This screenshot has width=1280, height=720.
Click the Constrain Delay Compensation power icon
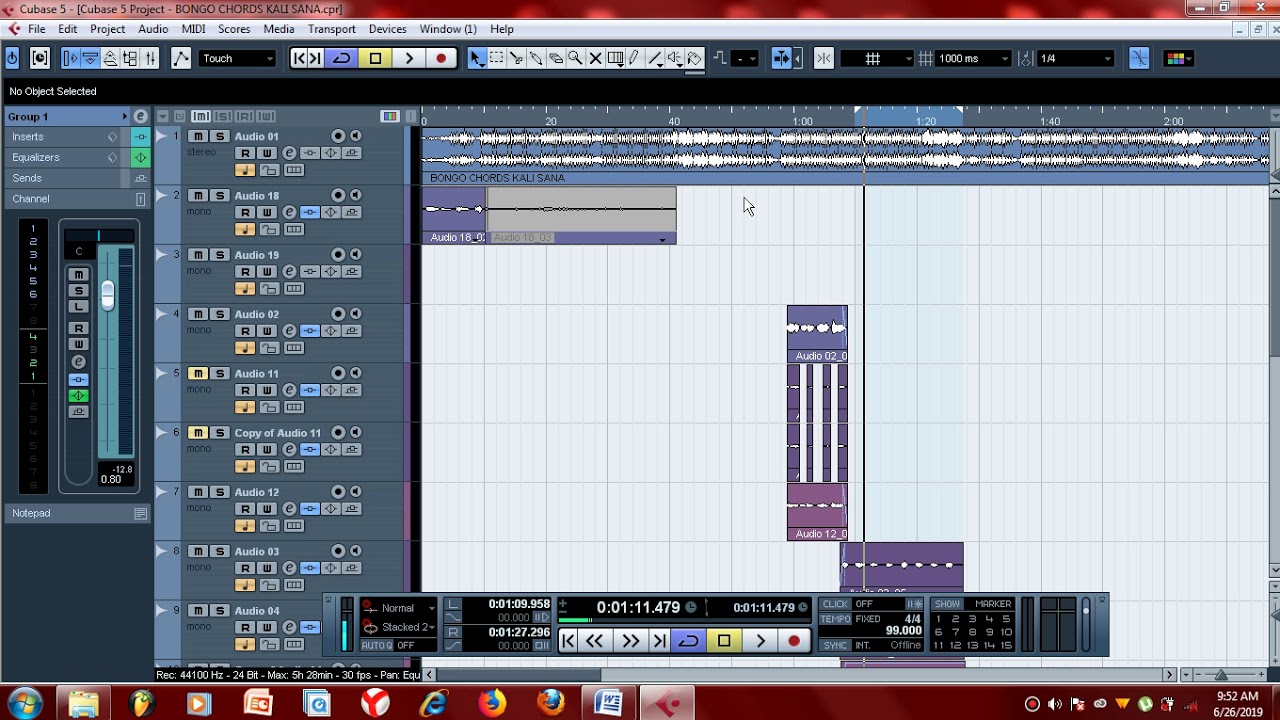pyautogui.click(x=12, y=59)
